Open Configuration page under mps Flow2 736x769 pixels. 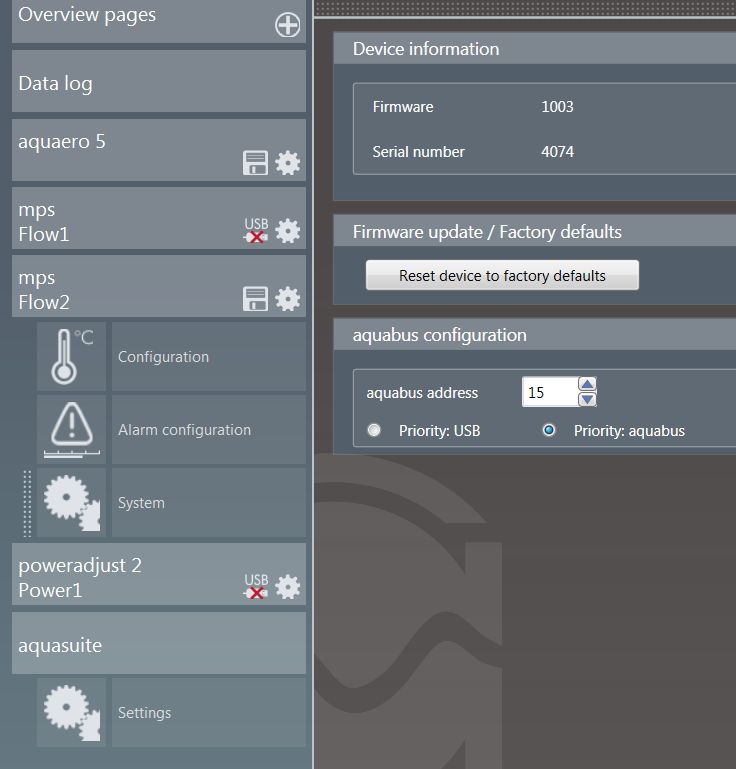click(x=209, y=357)
